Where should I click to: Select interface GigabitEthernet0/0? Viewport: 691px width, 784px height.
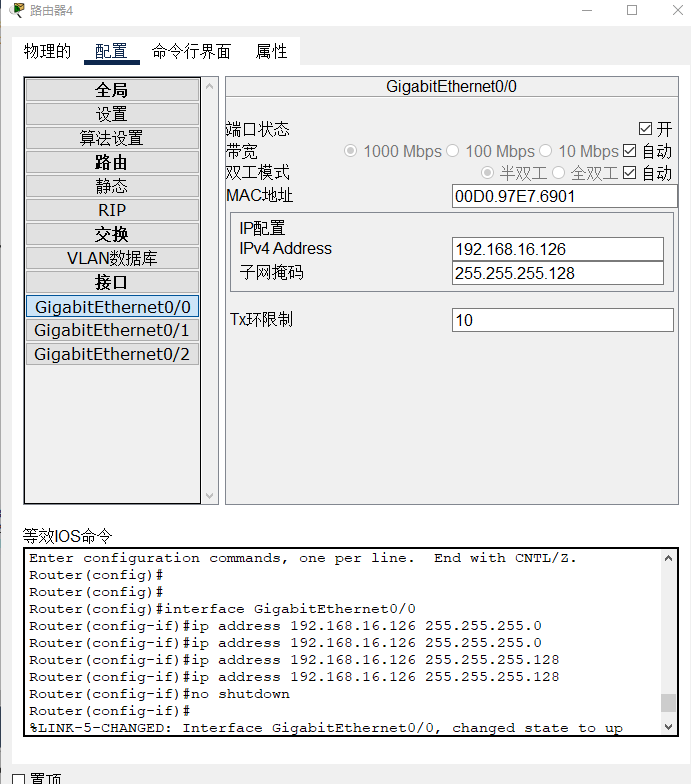tap(112, 306)
